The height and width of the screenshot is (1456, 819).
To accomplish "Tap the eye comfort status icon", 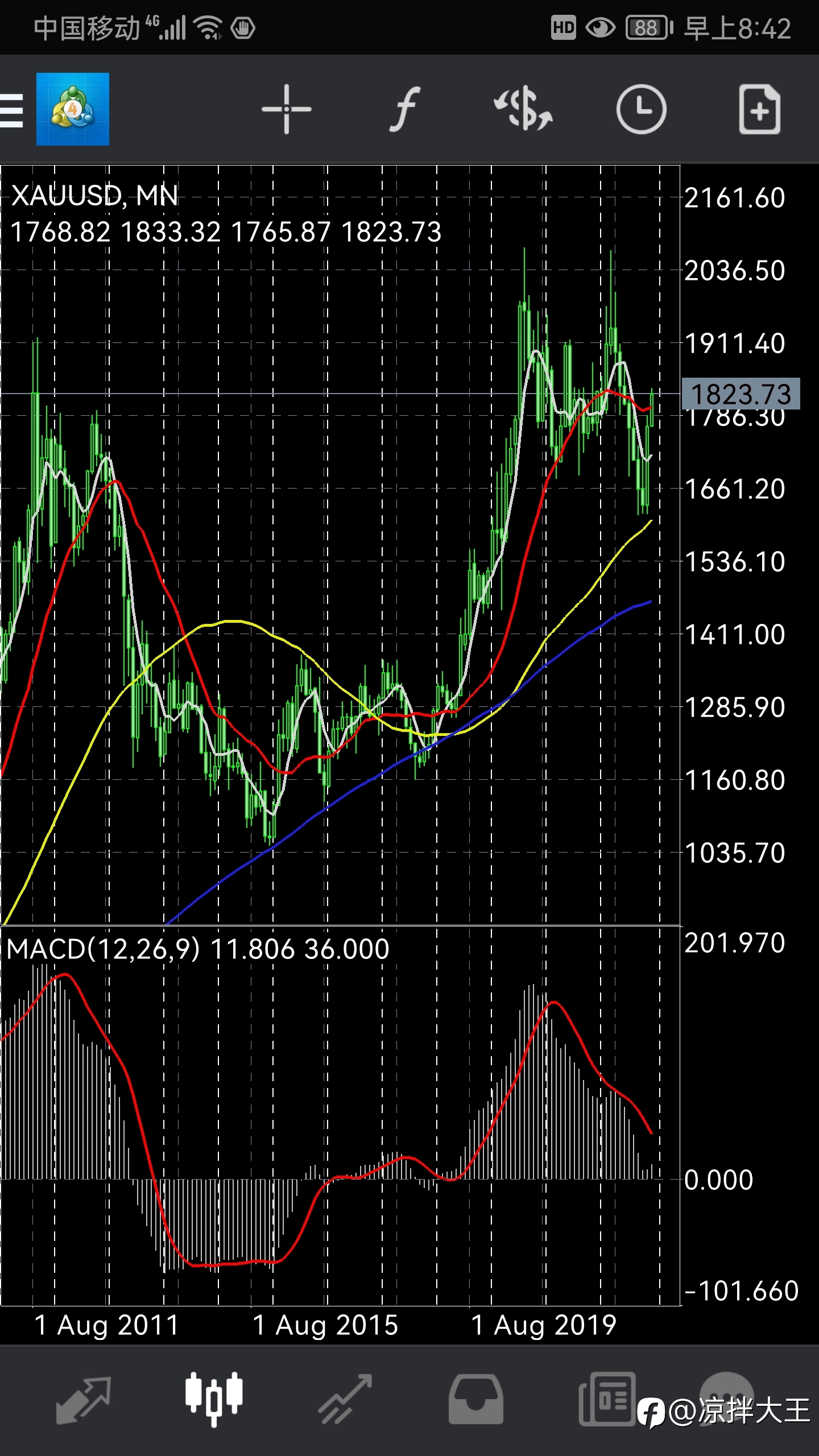I will (x=600, y=28).
